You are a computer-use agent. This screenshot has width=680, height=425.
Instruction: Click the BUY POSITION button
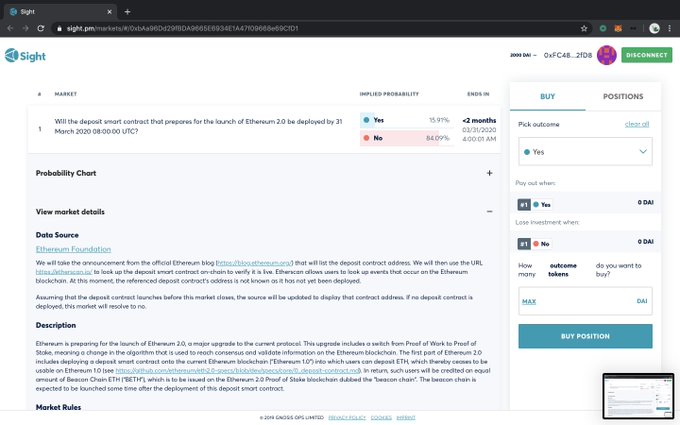point(585,336)
